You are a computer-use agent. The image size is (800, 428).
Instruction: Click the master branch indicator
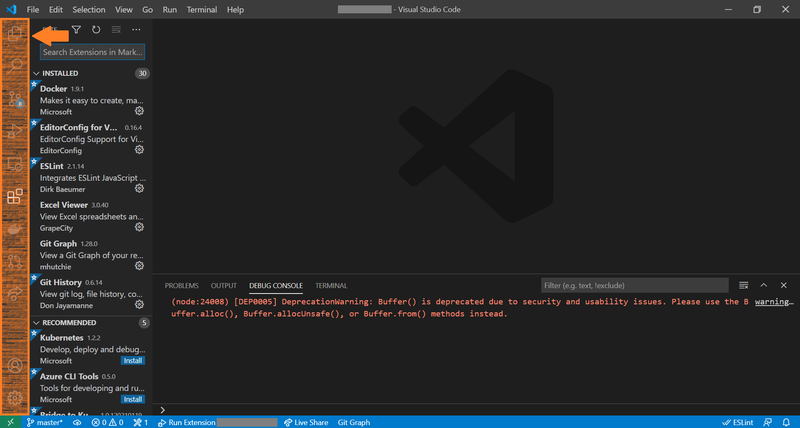pos(44,422)
